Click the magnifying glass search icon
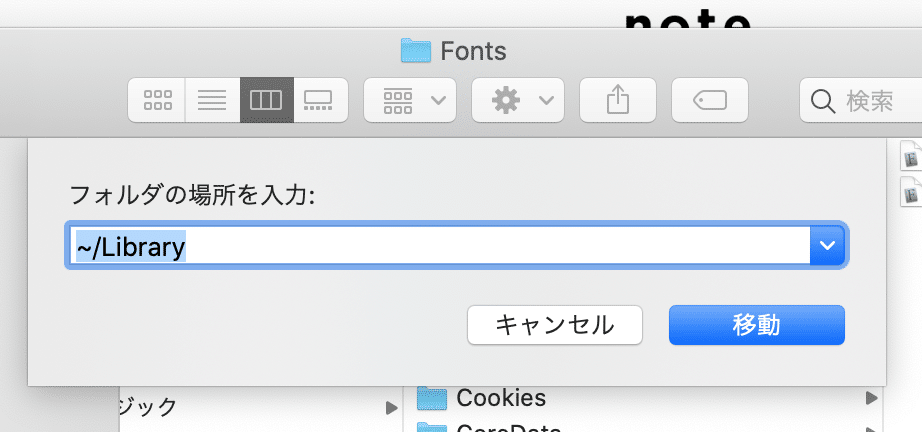Viewport: 922px width, 432px height. pos(823,102)
